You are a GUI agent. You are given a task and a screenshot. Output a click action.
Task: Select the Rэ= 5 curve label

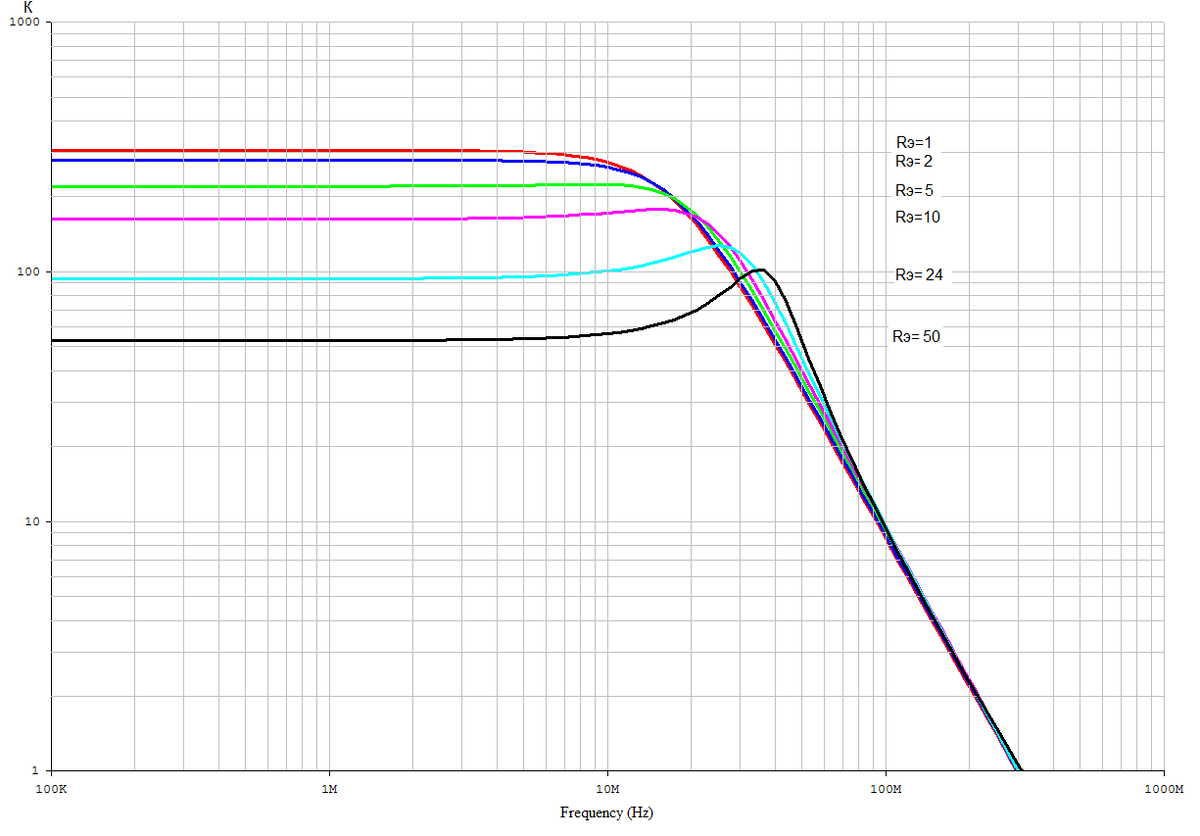914,191
